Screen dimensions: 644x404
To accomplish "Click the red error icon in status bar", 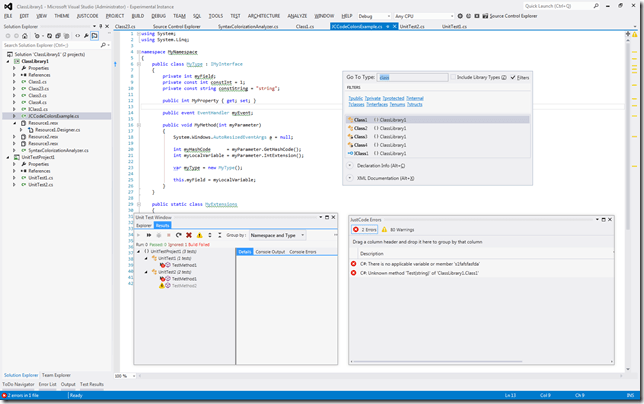I will 5,395.
